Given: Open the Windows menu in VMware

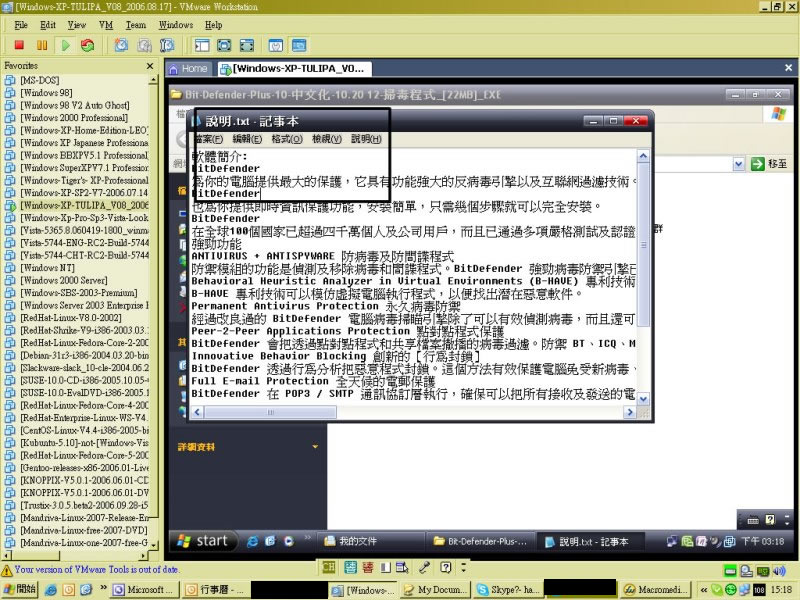Looking at the screenshot, I should 176,24.
